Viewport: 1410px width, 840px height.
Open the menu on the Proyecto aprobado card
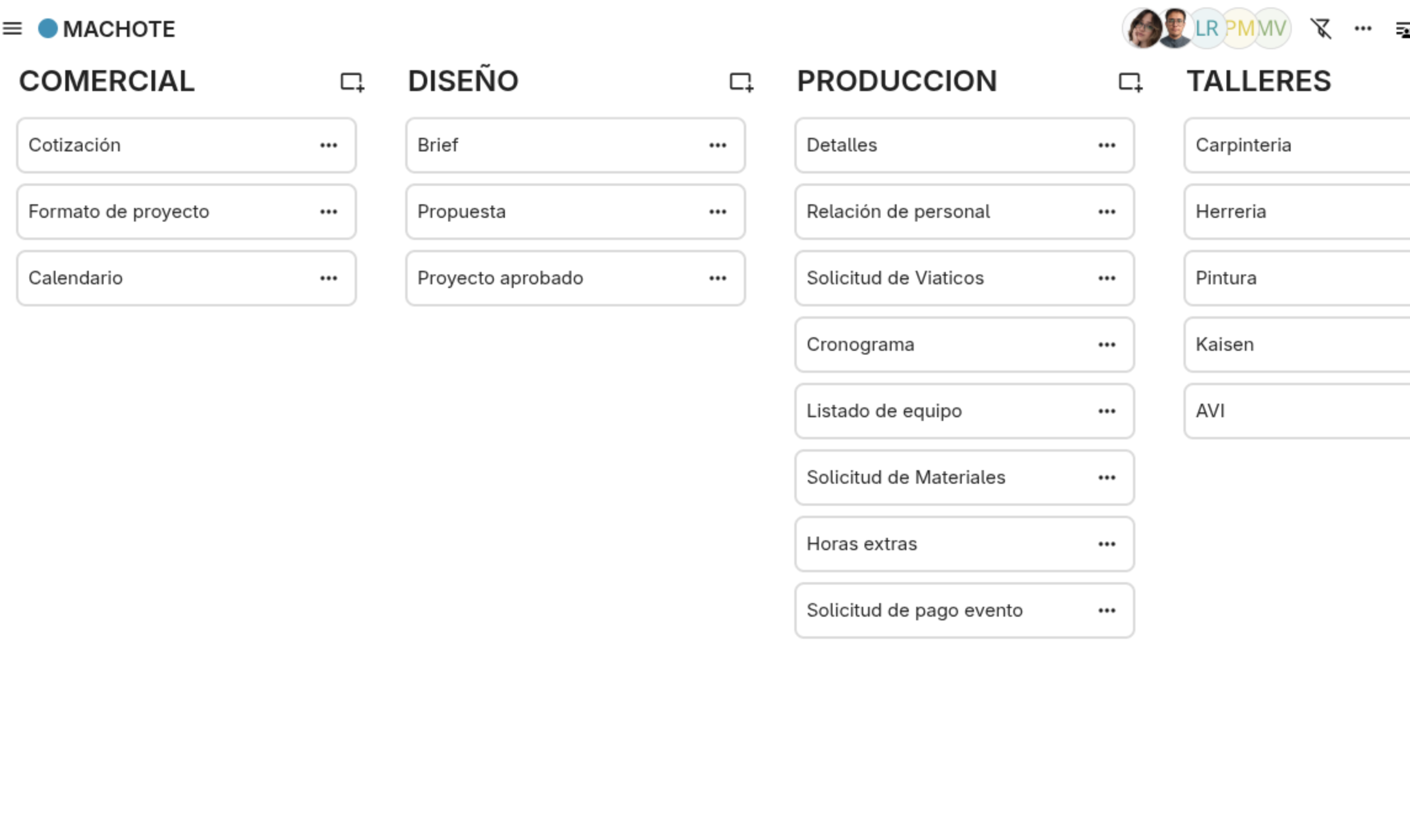(x=719, y=278)
